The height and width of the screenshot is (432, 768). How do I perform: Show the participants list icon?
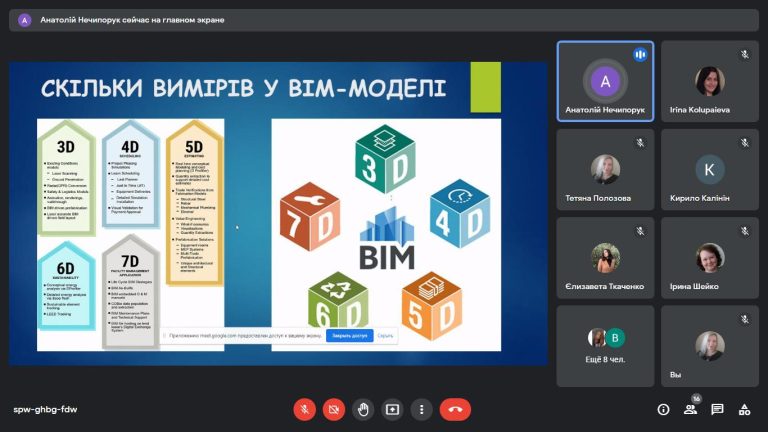691,409
